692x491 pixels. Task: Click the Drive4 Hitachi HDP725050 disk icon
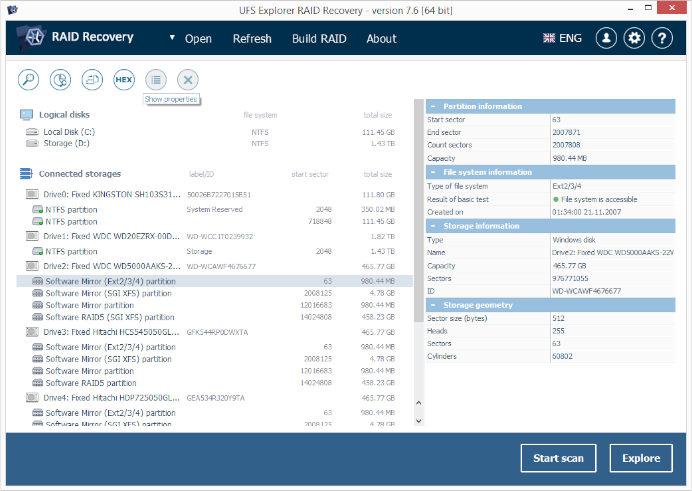(x=32, y=397)
